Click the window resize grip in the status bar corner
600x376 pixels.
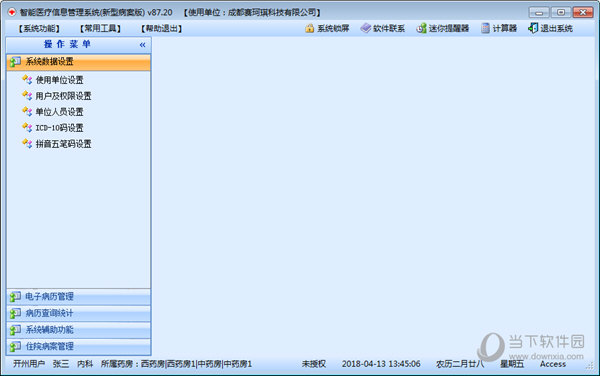click(x=590, y=367)
